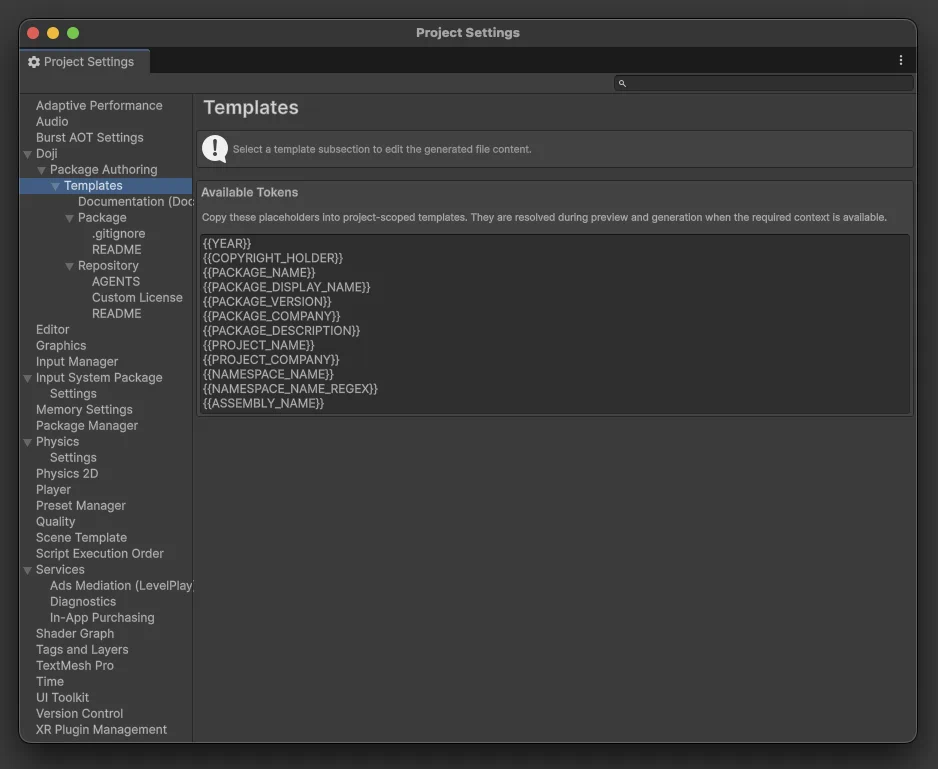The width and height of the screenshot is (938, 769).
Task: Open Tags and Layers settings
Action: click(x=82, y=649)
